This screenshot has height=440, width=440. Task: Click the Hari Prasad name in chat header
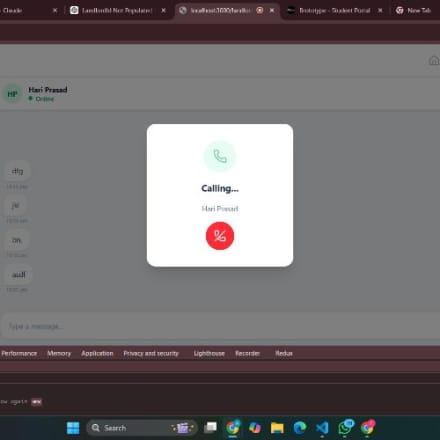(x=48, y=90)
